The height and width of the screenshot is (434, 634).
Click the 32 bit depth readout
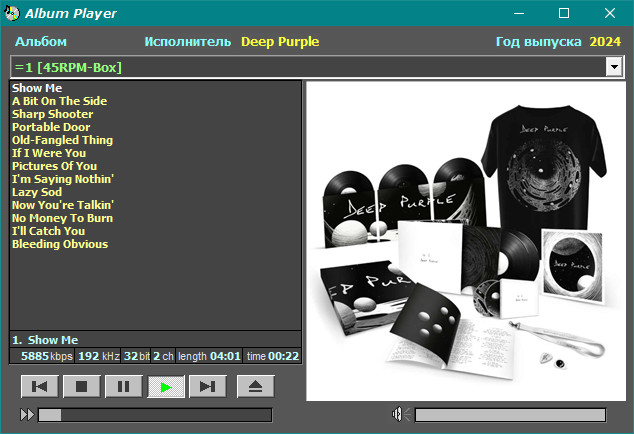point(137,356)
